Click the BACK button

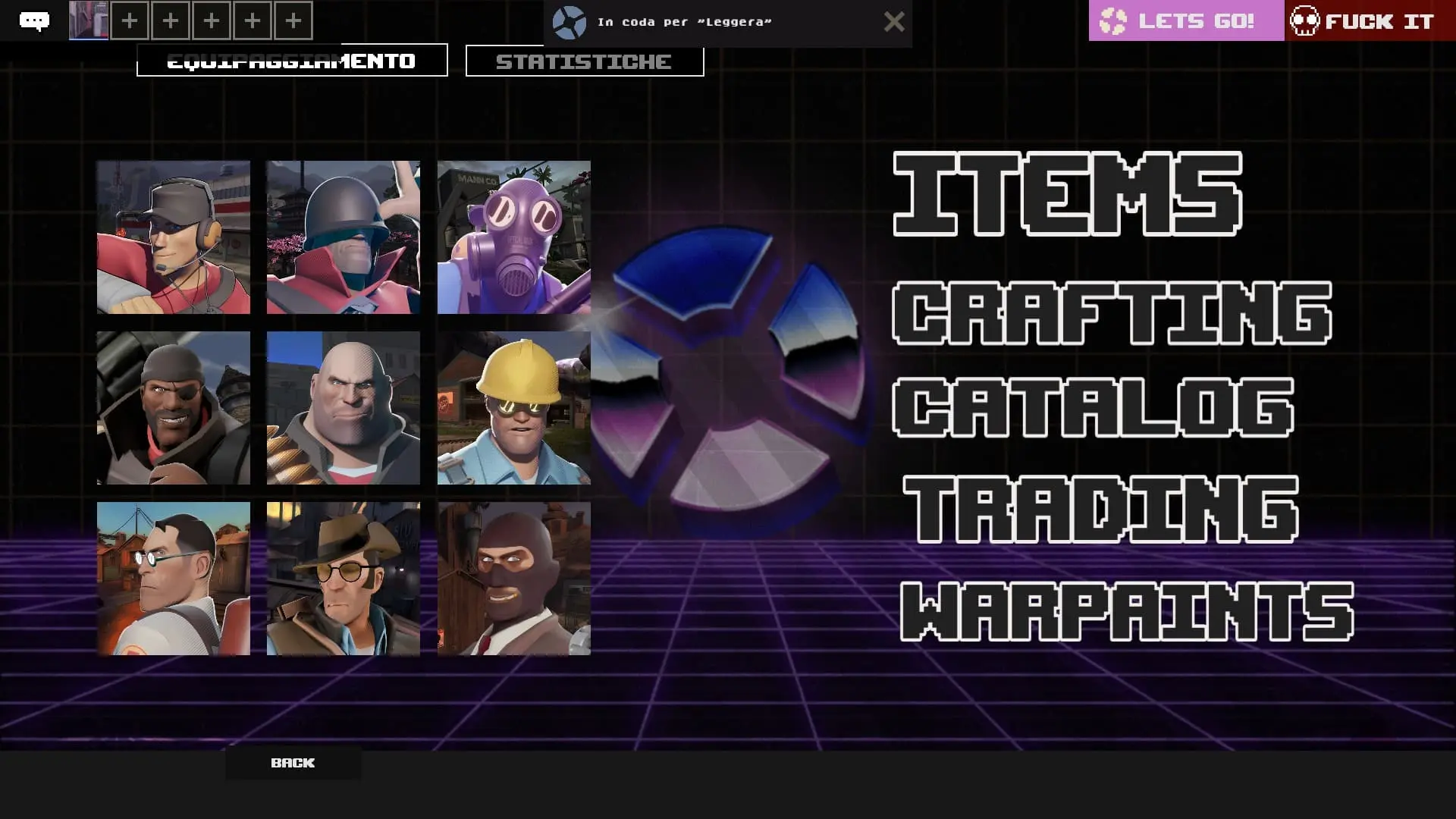[293, 763]
